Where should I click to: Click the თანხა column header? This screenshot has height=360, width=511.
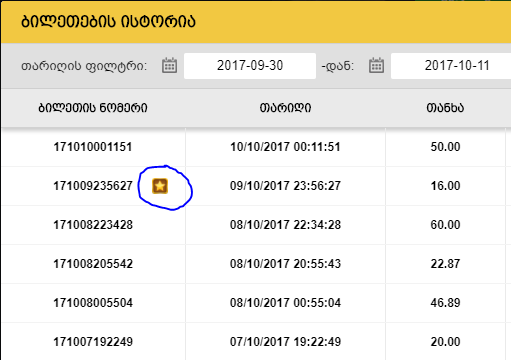(445, 108)
